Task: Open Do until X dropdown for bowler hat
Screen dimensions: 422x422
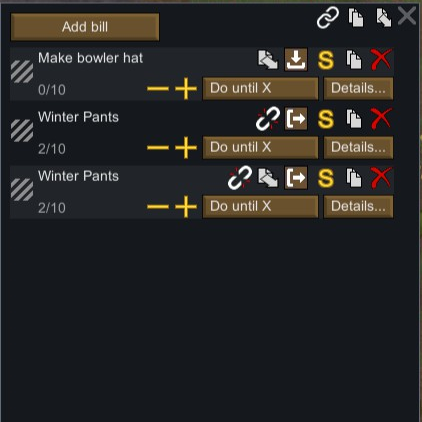Action: point(260,88)
